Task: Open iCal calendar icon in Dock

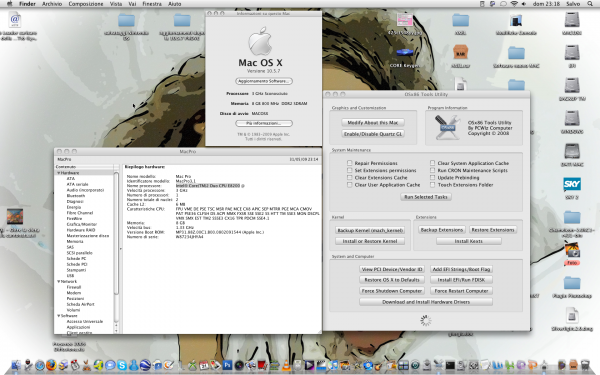Action: tap(204, 365)
